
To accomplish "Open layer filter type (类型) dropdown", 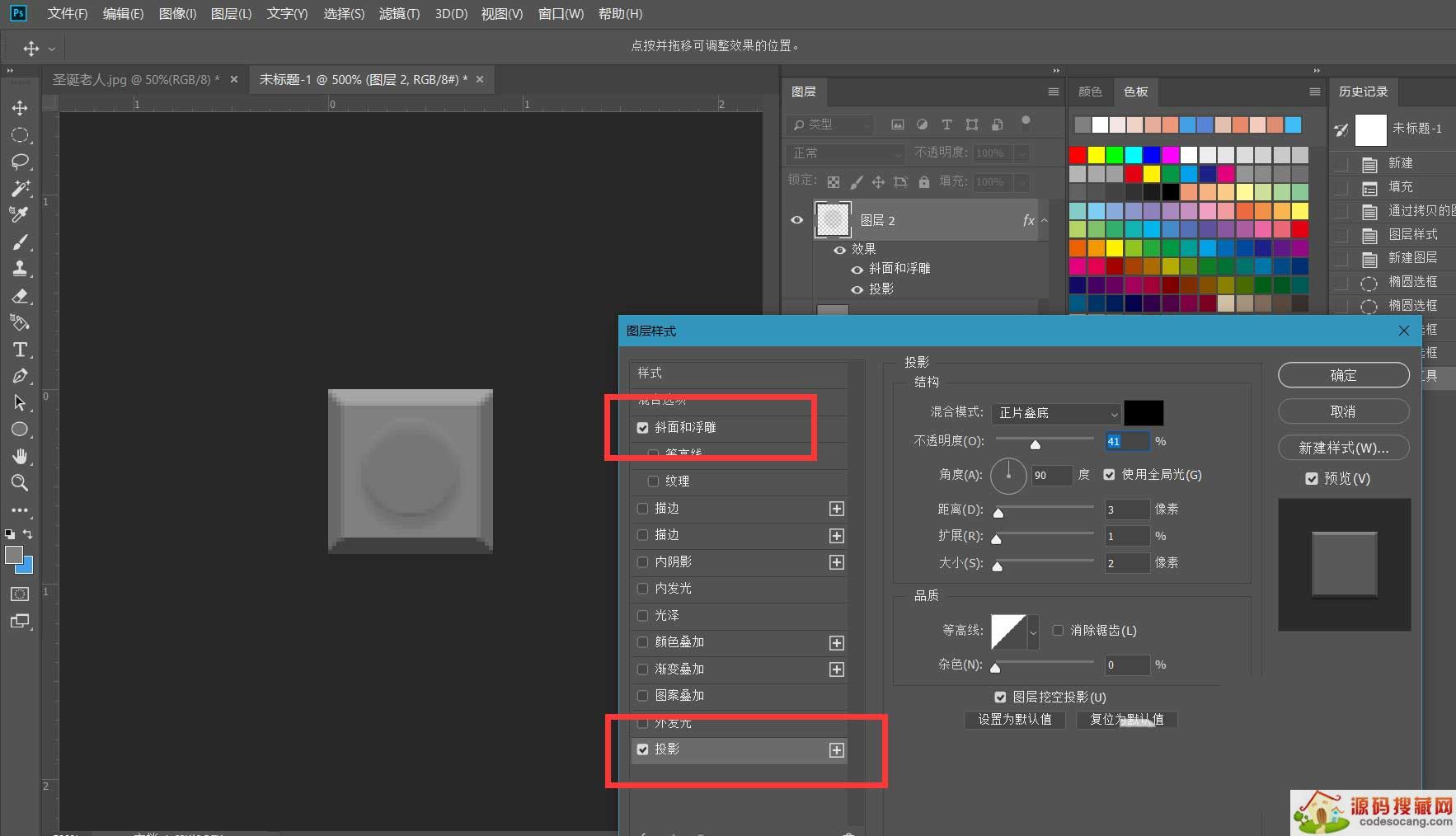I will point(829,124).
